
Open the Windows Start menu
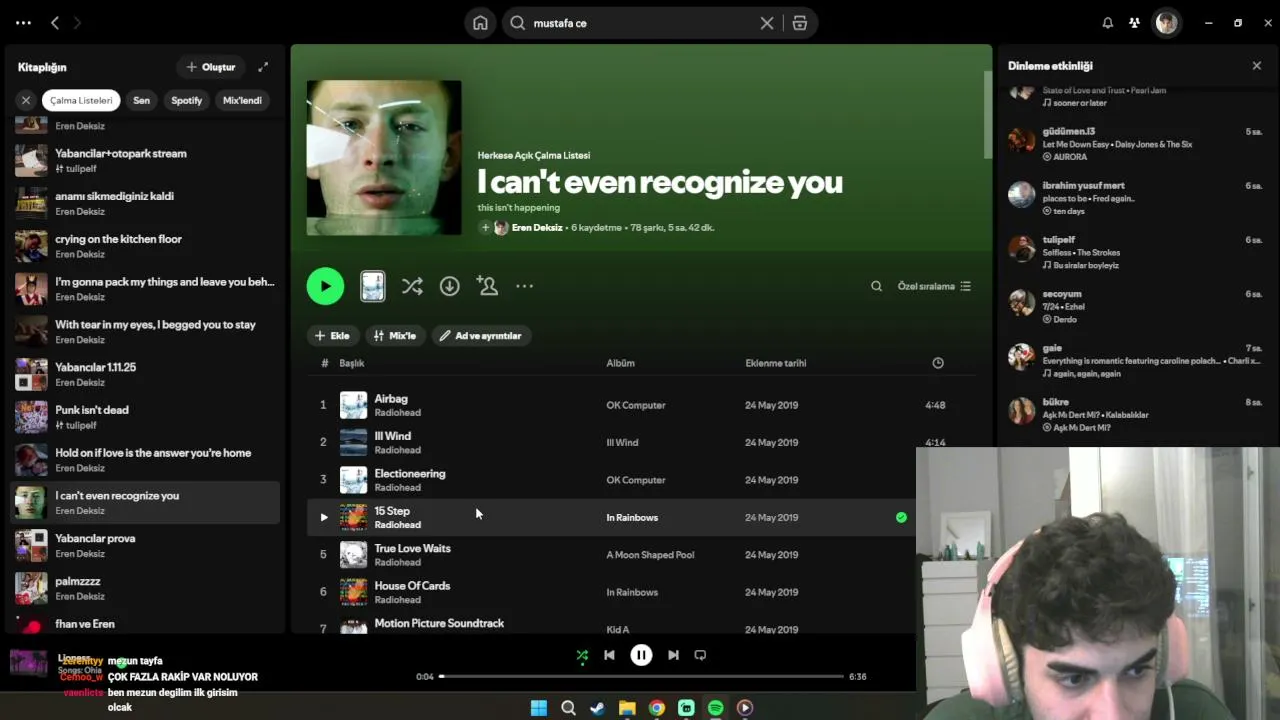click(x=539, y=708)
